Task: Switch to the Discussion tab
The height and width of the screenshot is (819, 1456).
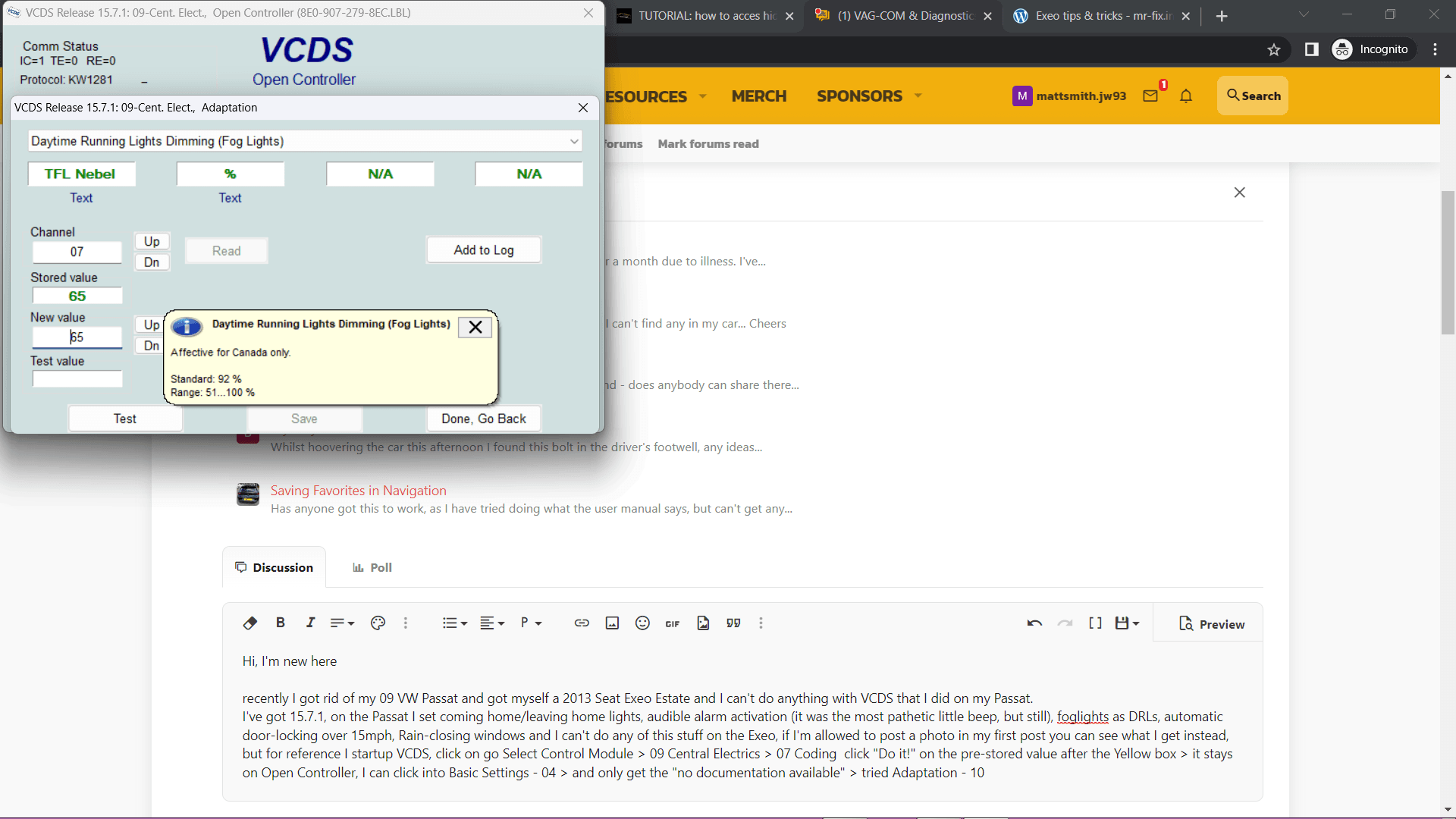Action: [x=275, y=567]
